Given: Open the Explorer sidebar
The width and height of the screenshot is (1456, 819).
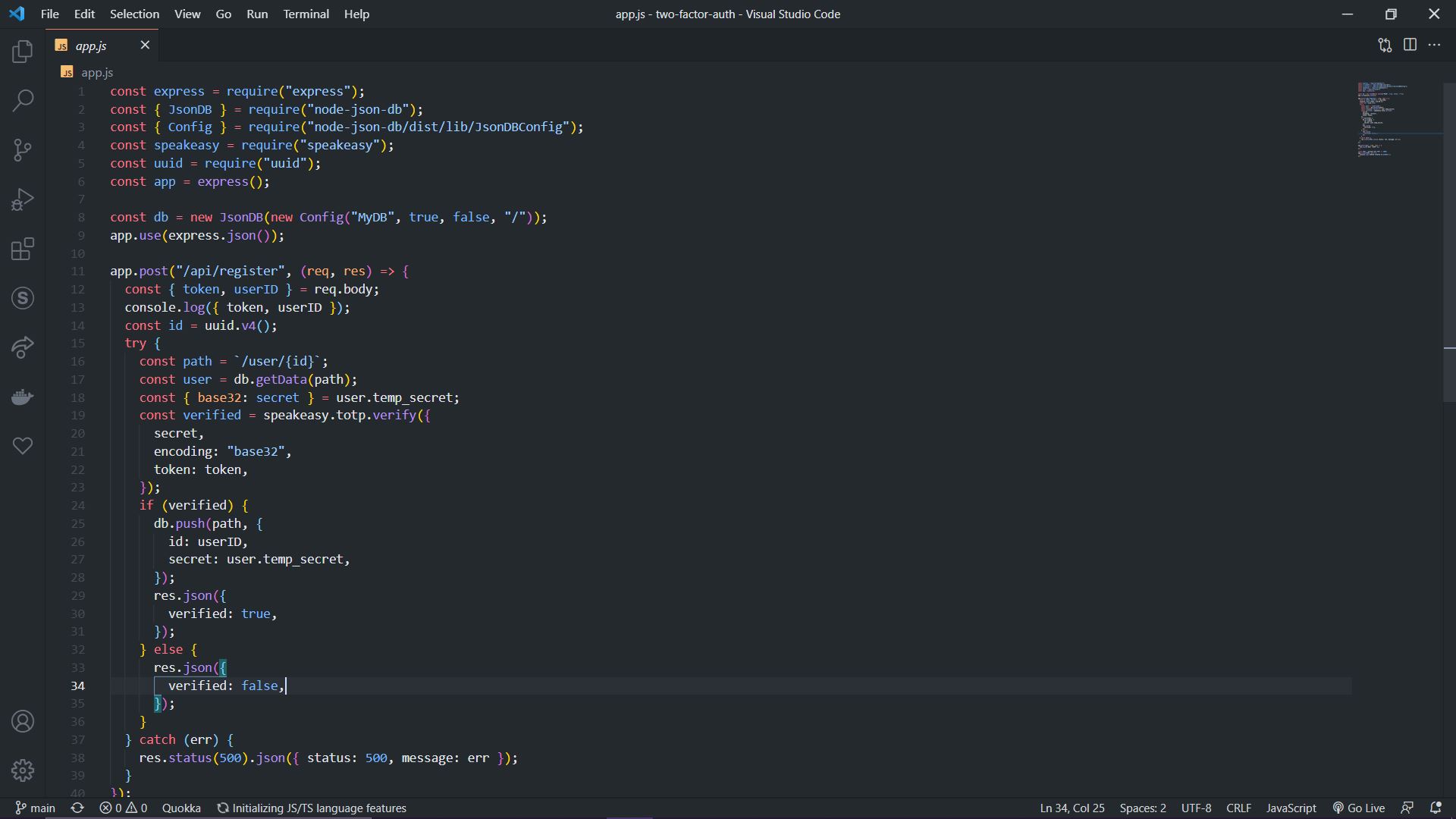Looking at the screenshot, I should coord(23,52).
